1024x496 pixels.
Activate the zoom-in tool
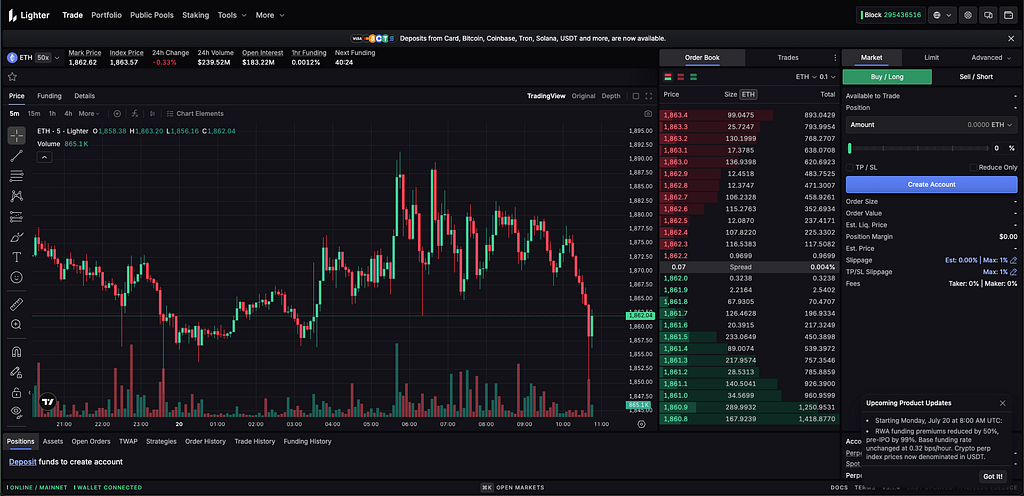(x=16, y=324)
